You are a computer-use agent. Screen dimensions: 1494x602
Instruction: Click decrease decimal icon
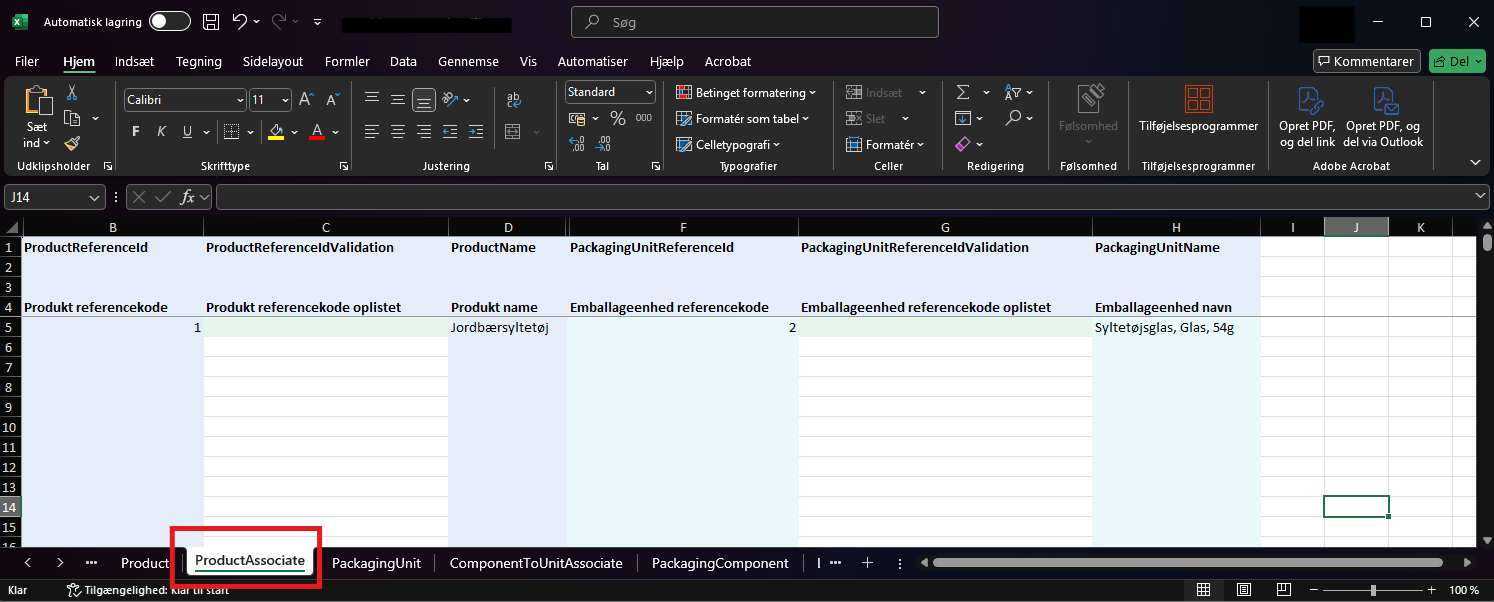pyautogui.click(x=603, y=143)
